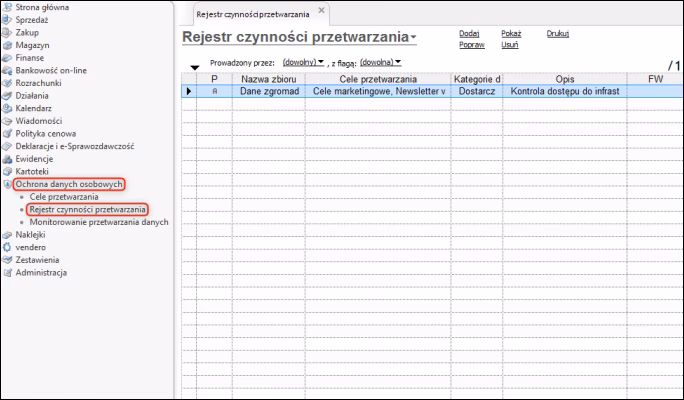Switch to the Rejestr czynności przetwarzania tab

(253, 14)
